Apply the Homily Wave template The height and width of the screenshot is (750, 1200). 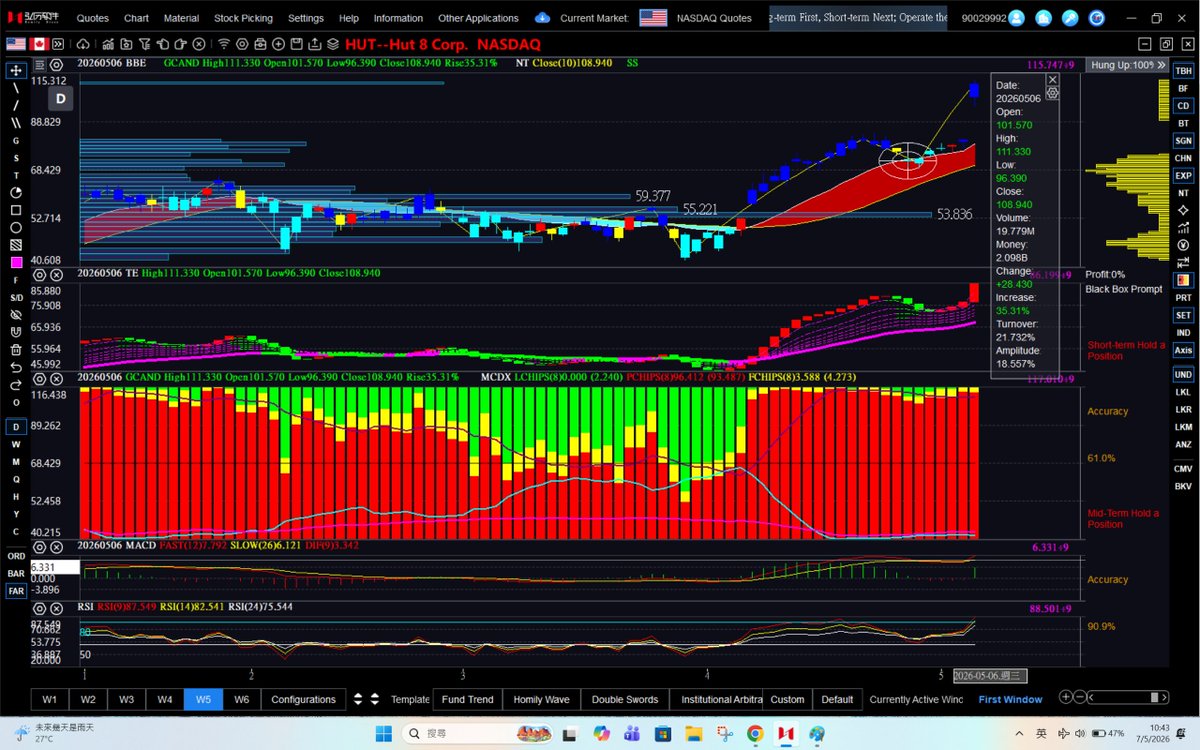click(541, 699)
